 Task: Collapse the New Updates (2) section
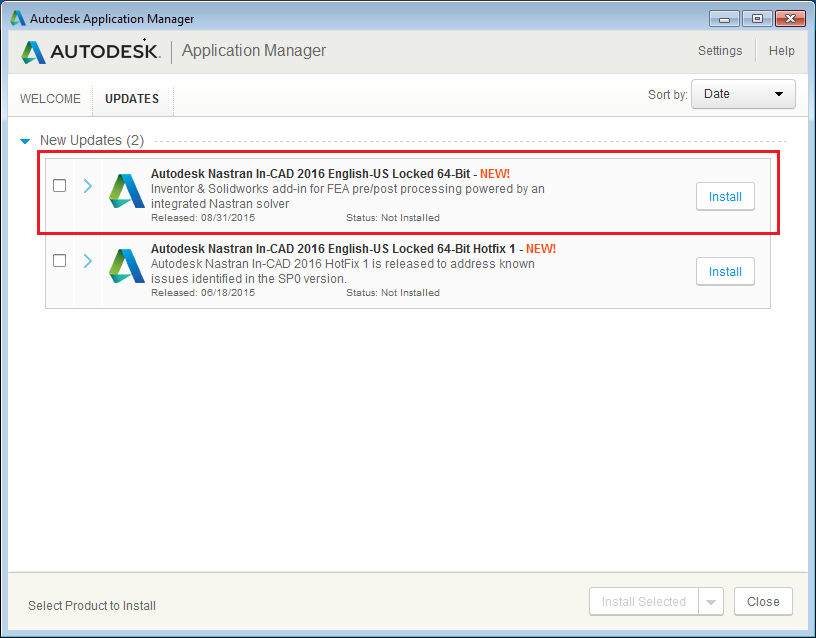(x=25, y=141)
